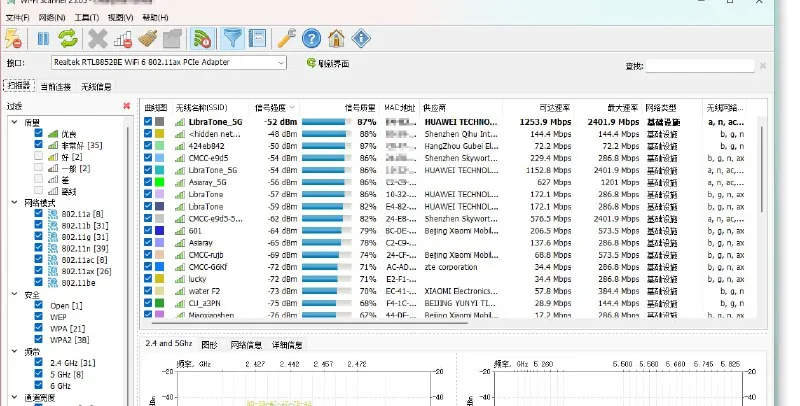
Task: Switch to the 图形 tab
Action: pyautogui.click(x=209, y=345)
